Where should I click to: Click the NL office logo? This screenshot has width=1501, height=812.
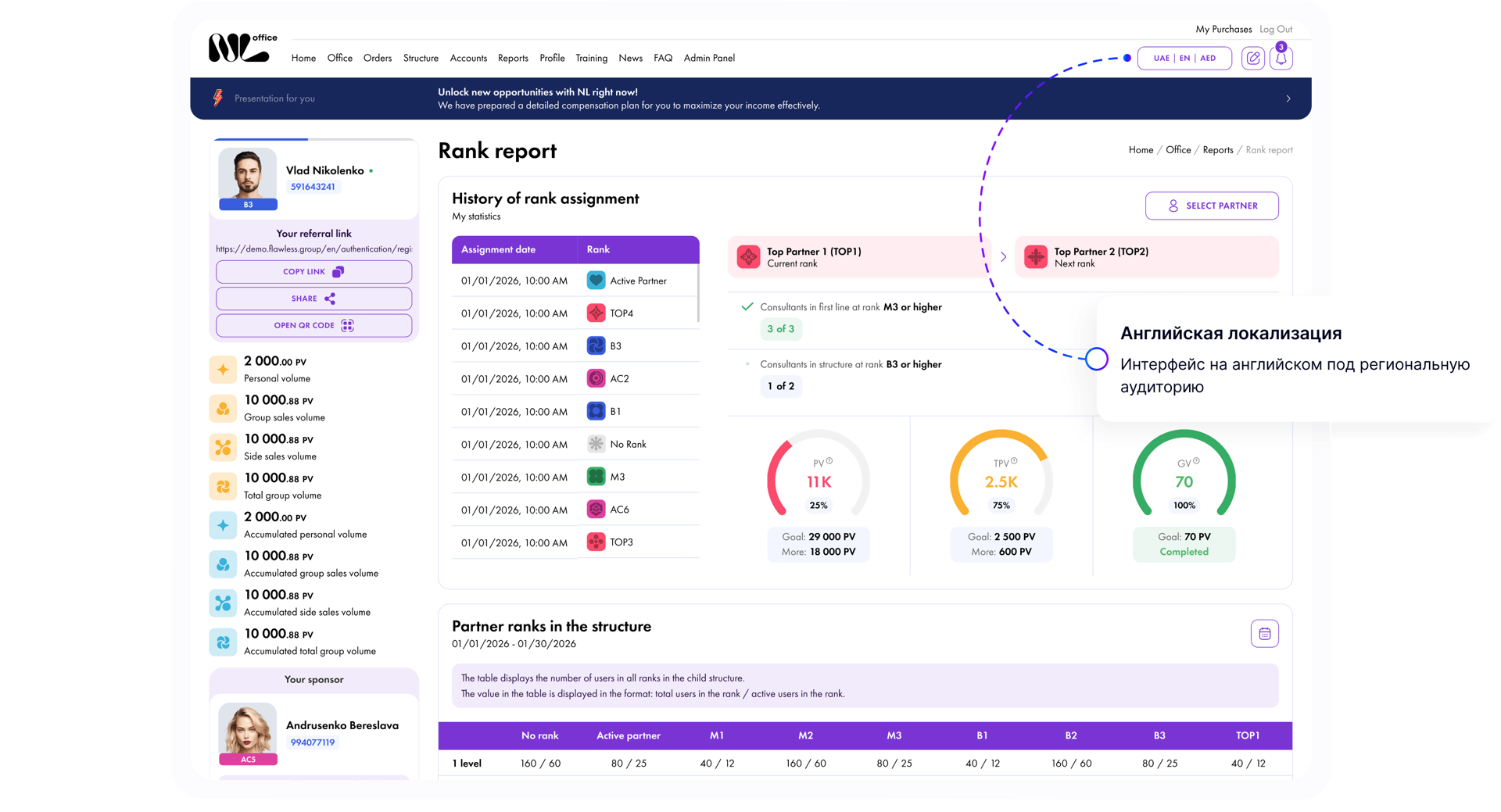pos(243,48)
